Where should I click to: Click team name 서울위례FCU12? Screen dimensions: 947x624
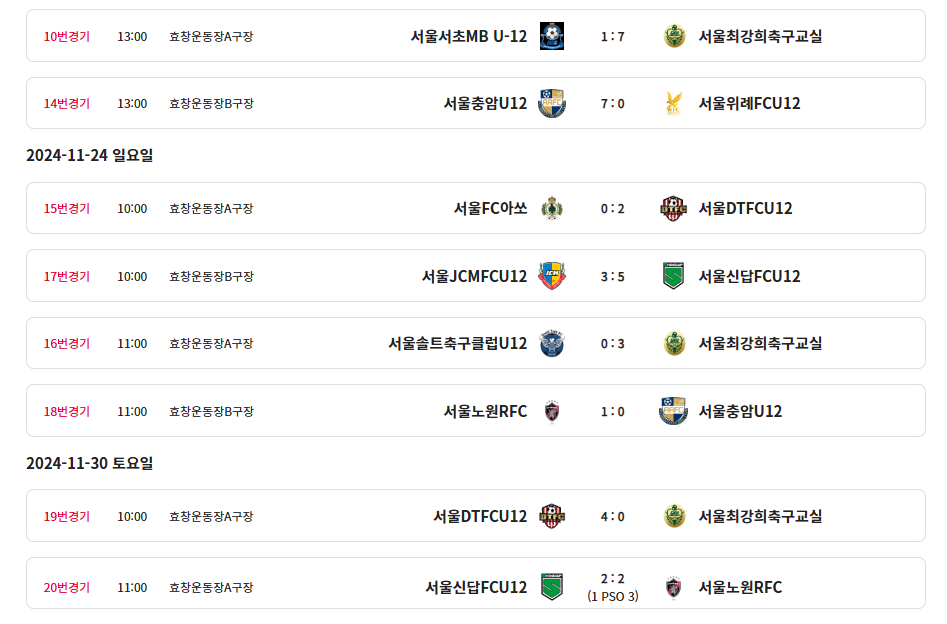pyautogui.click(x=749, y=103)
